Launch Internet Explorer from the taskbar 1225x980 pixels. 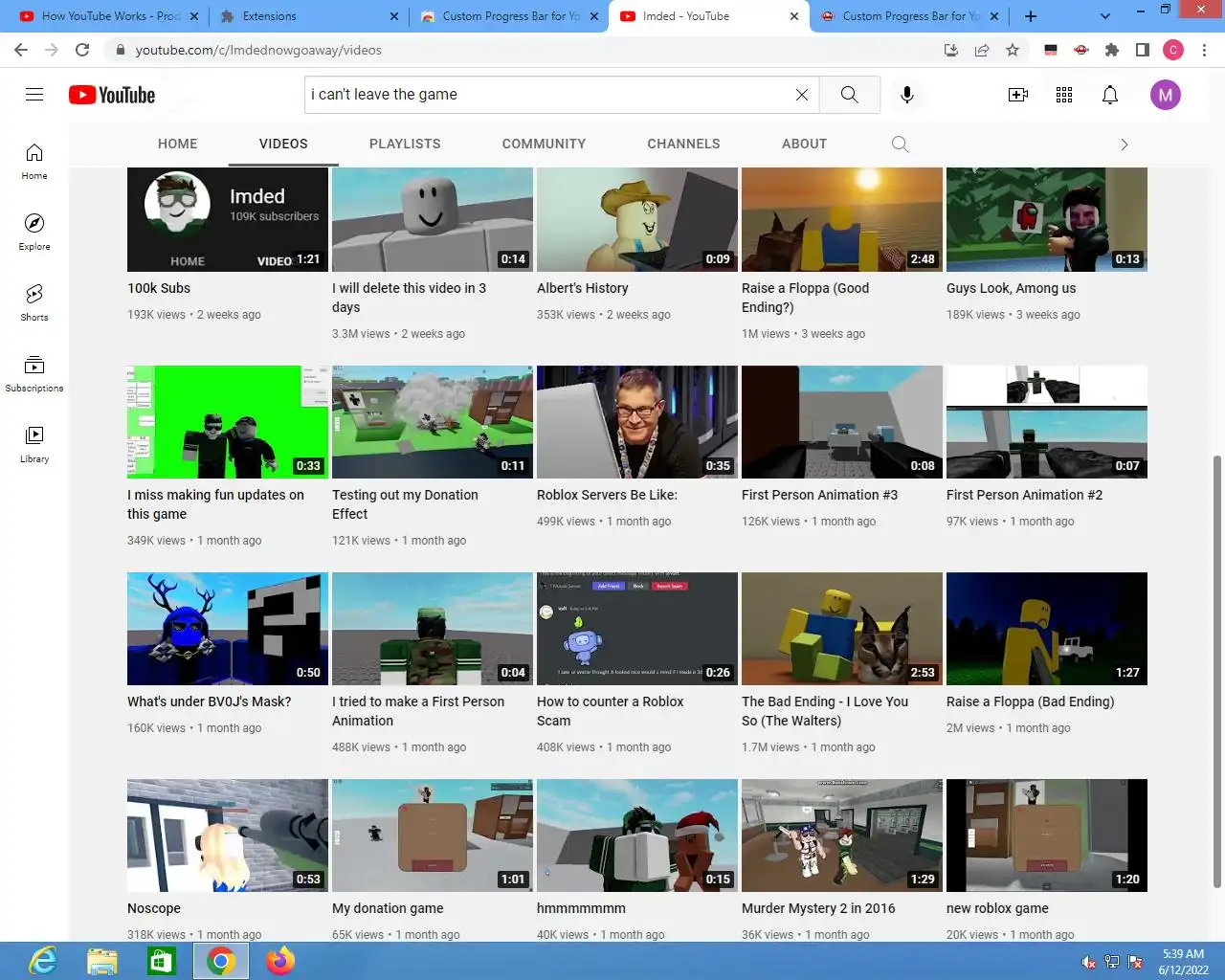point(43,961)
